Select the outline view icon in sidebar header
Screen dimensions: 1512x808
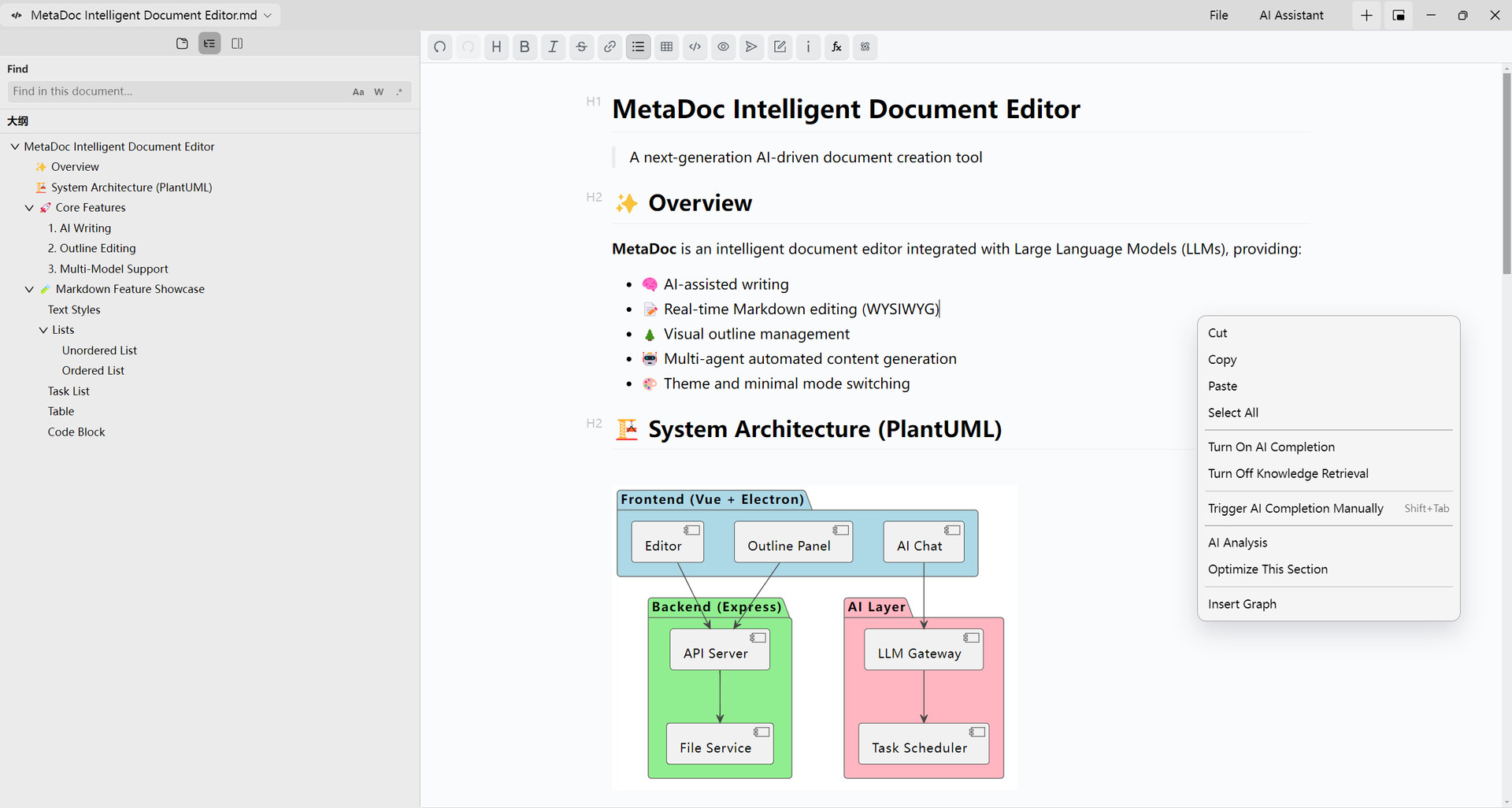tap(209, 43)
